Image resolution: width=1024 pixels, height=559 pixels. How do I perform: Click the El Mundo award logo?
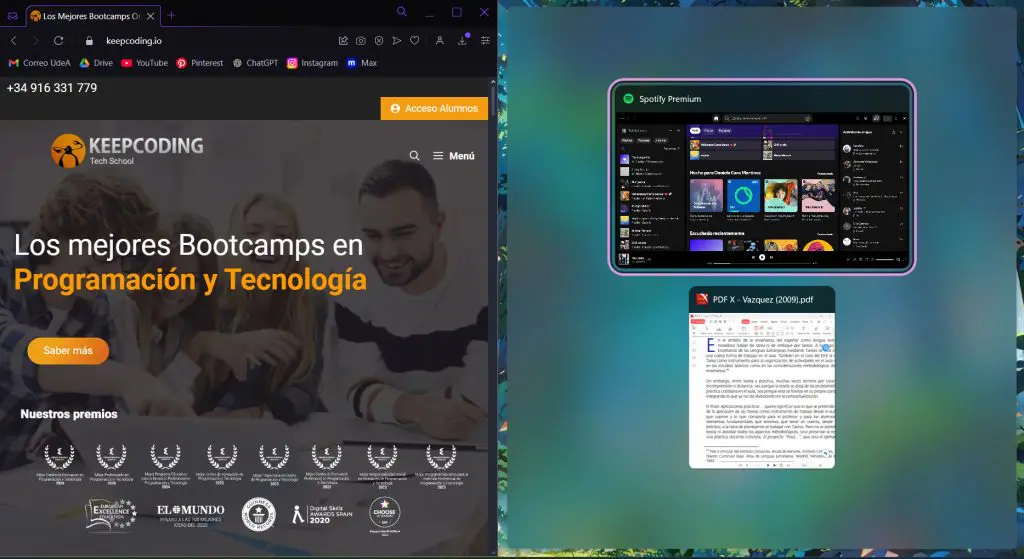(x=190, y=514)
